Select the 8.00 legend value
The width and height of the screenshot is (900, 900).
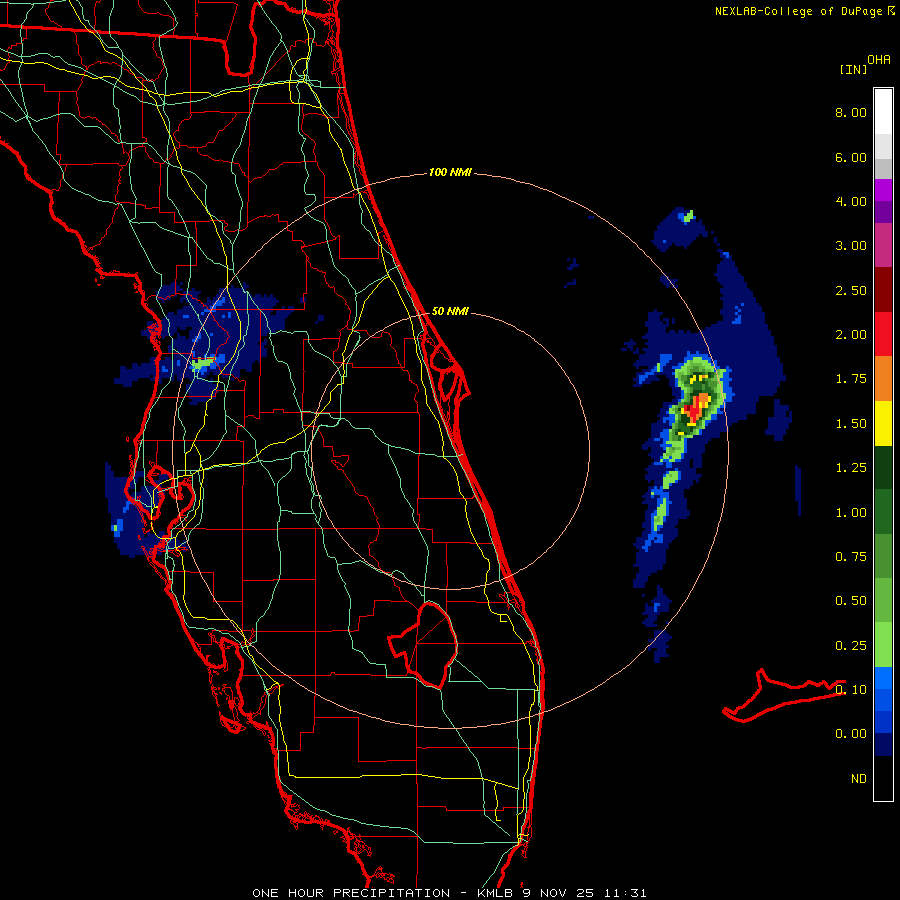coord(851,112)
